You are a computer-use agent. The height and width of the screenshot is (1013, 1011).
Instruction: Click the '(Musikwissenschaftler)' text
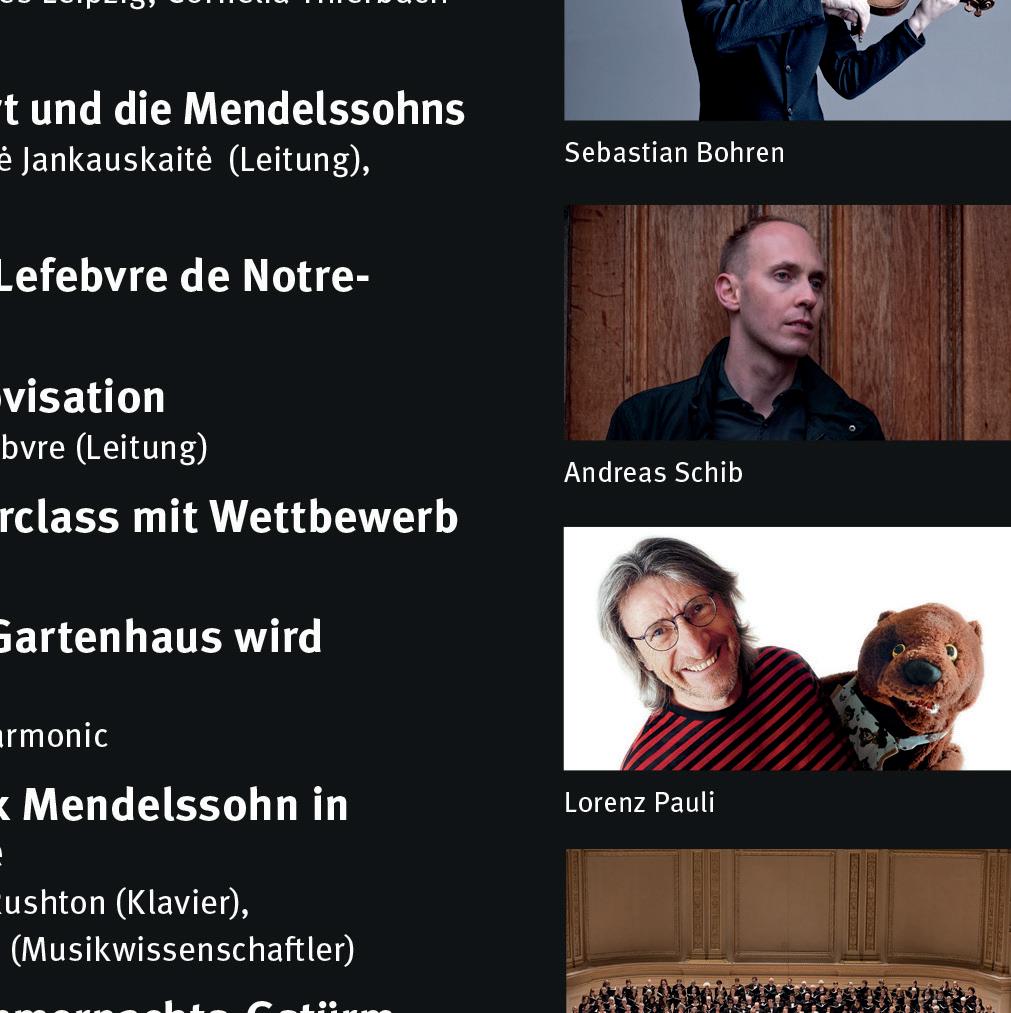[183, 950]
